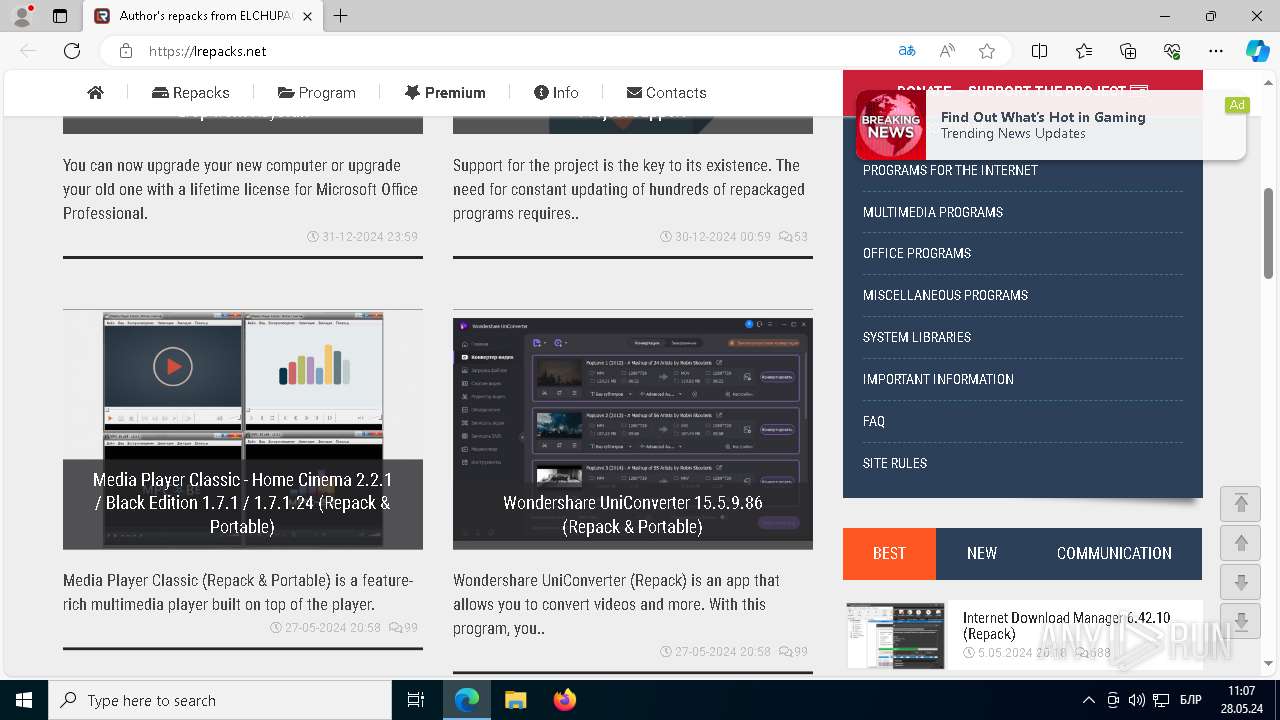
Task: Open FAQ link in sidebar
Action: tap(874, 421)
